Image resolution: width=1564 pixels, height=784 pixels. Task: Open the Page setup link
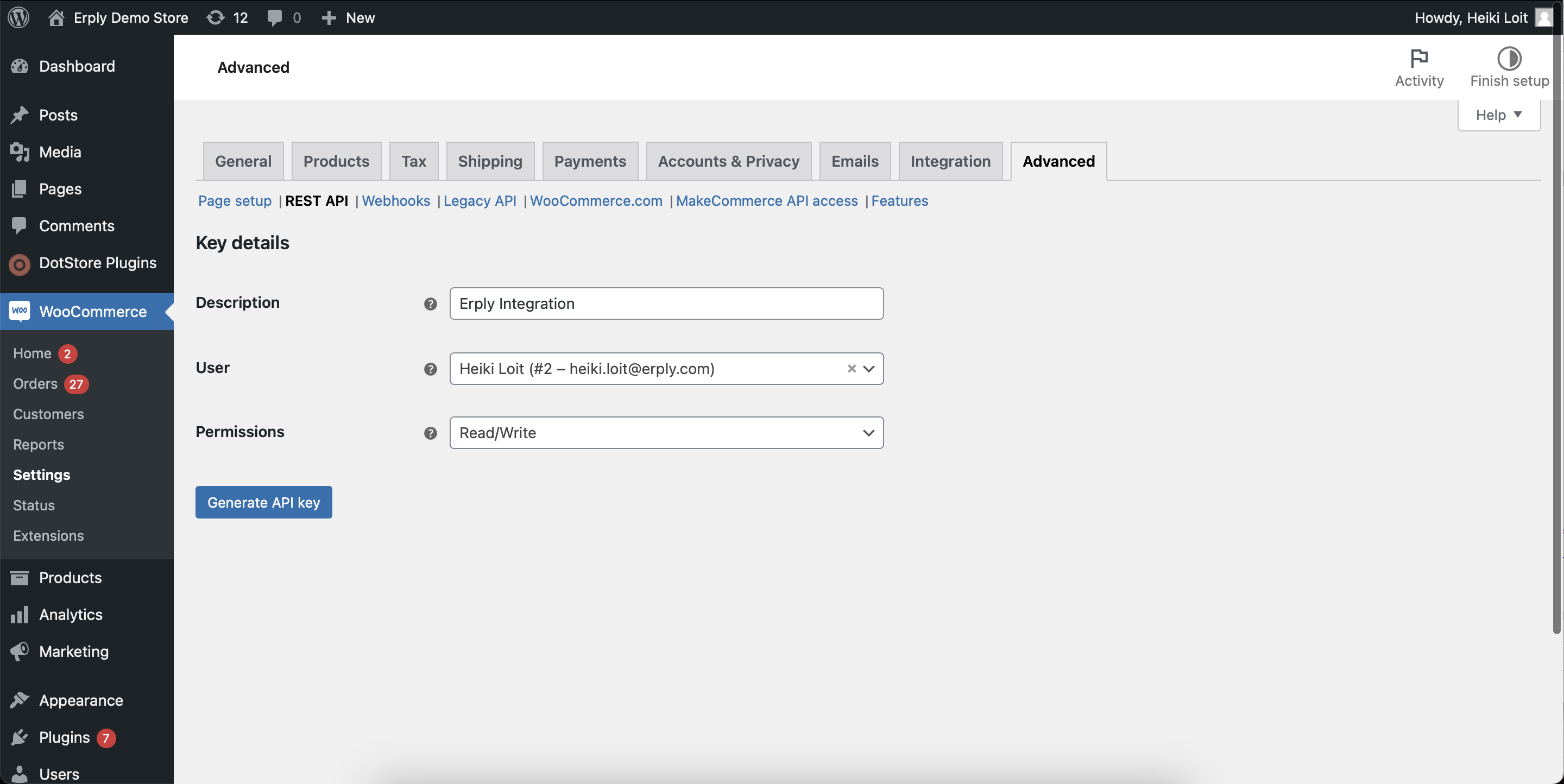click(235, 201)
